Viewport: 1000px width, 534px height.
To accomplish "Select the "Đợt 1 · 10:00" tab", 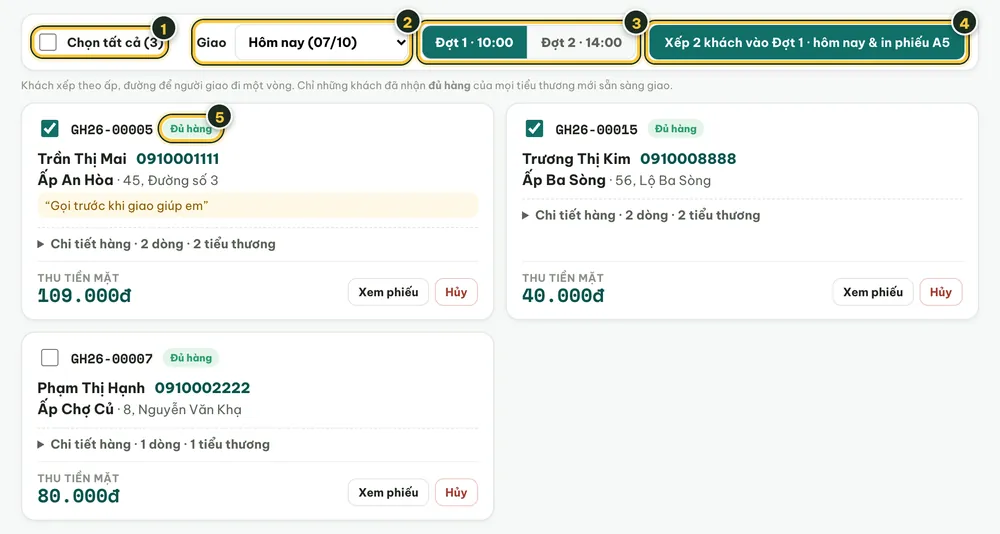I will click(x=474, y=43).
